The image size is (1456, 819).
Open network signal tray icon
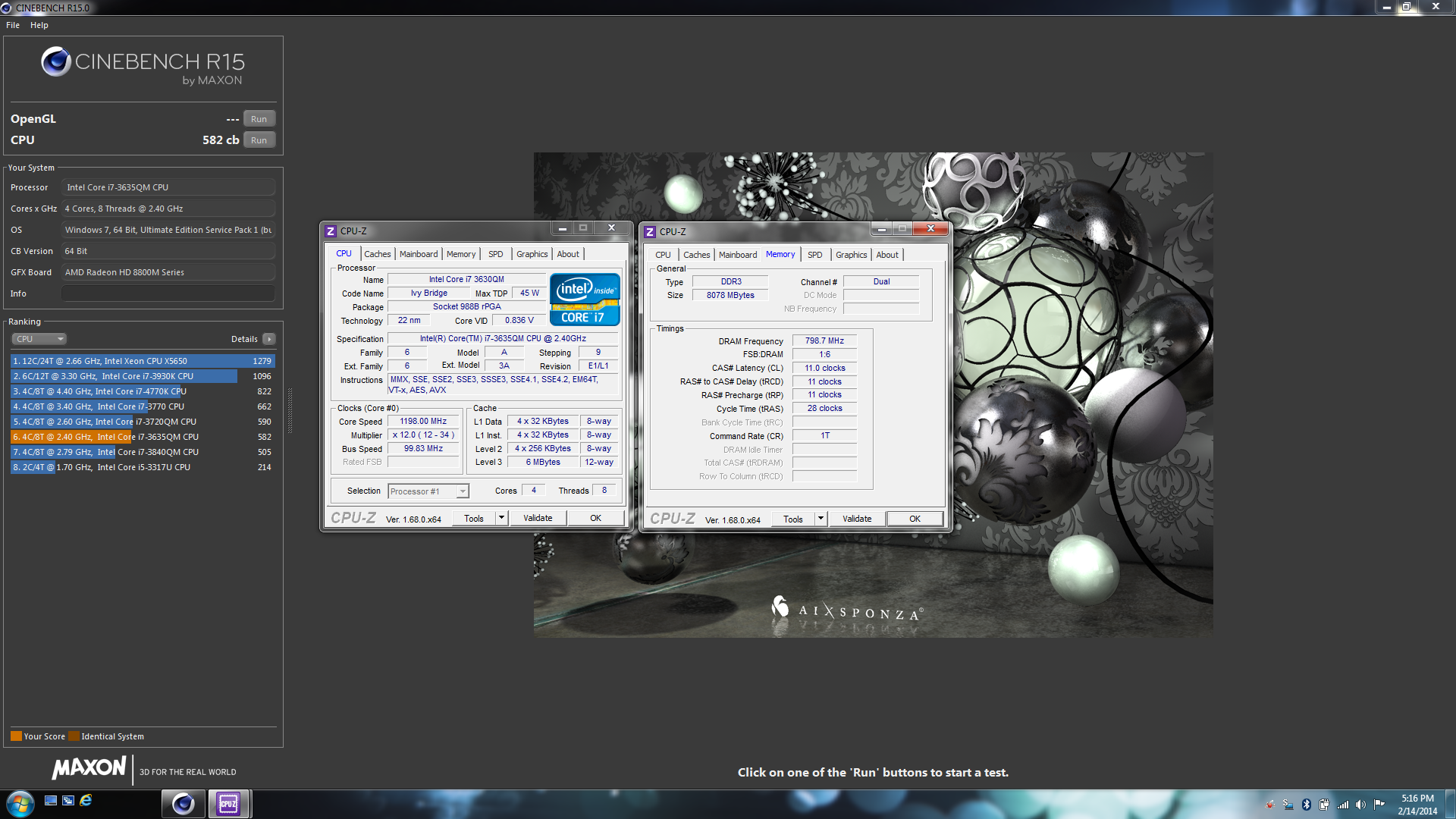click(1342, 805)
